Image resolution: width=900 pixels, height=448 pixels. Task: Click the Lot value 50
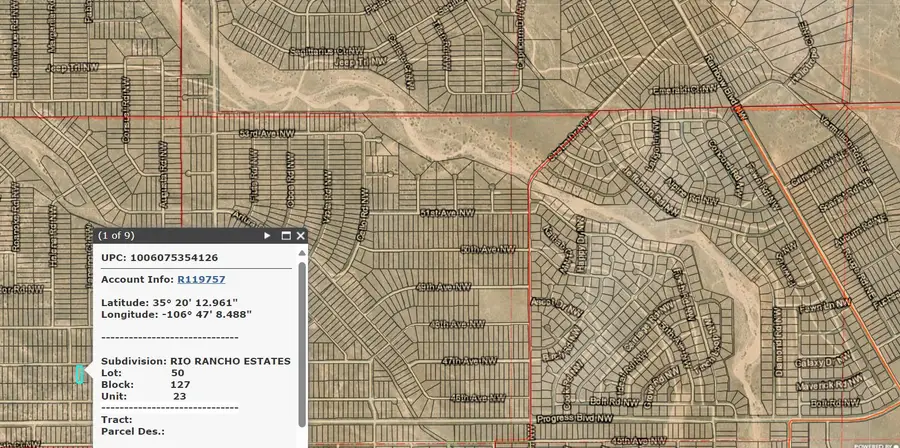point(177,373)
